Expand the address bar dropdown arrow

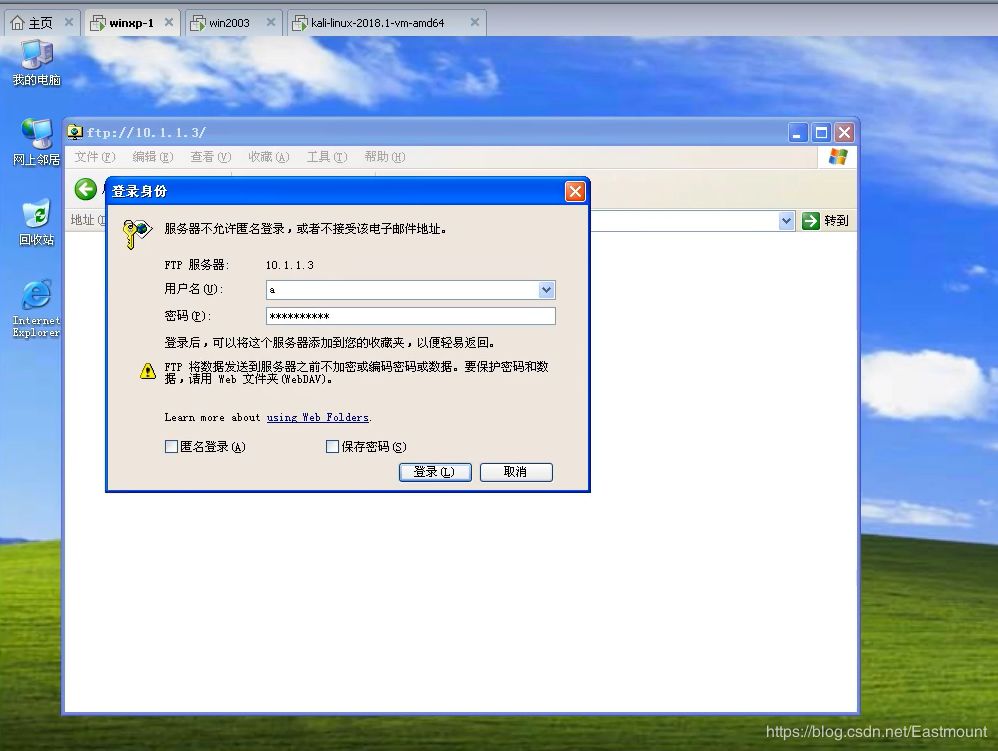tap(786, 221)
